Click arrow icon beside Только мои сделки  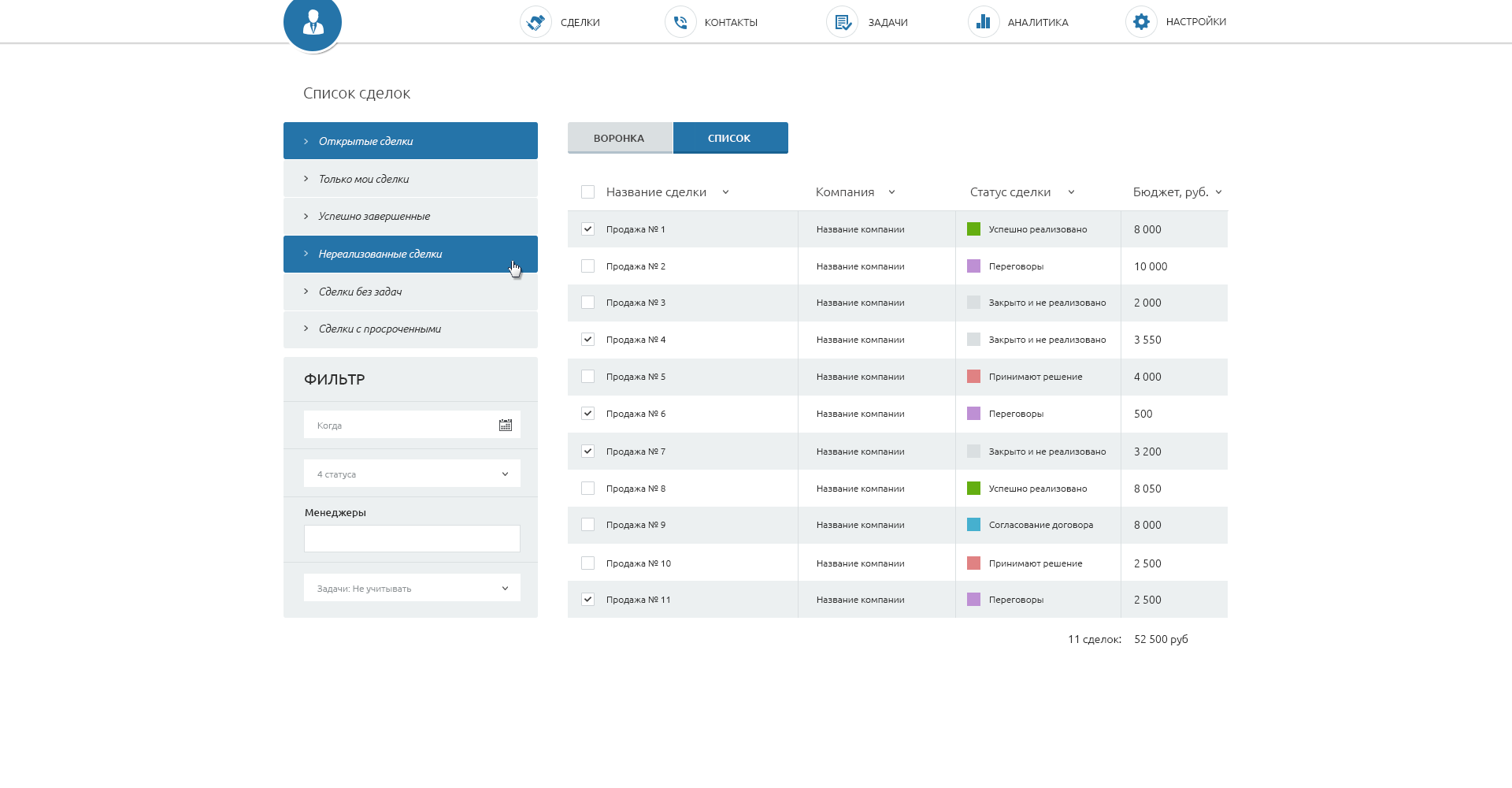pos(306,179)
